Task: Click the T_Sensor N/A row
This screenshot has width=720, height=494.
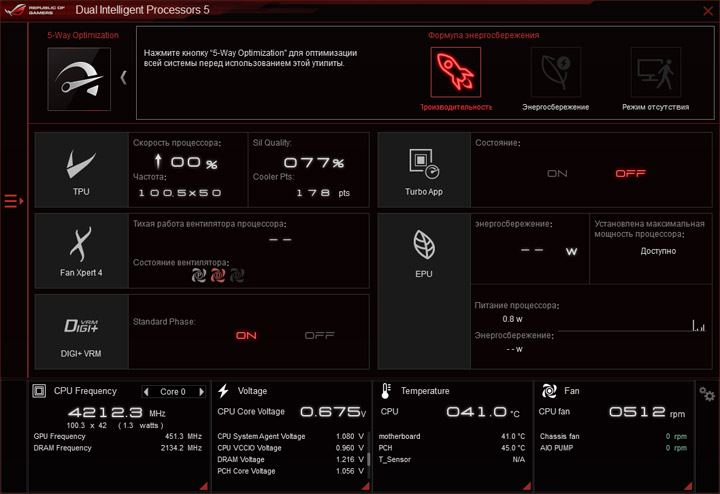Action: point(452,460)
